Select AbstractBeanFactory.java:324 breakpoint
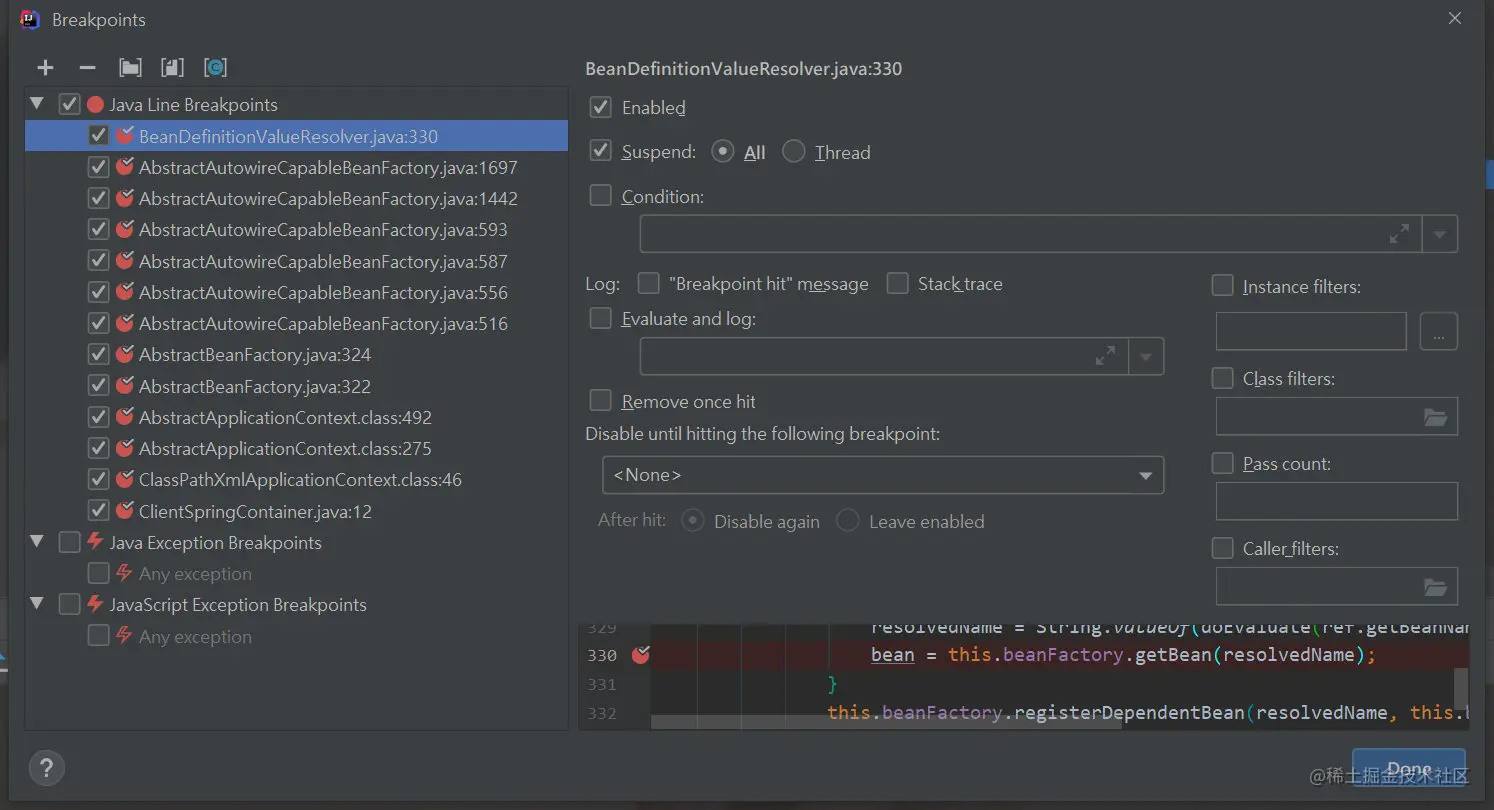Screen dimensions: 1494x810 [255, 354]
